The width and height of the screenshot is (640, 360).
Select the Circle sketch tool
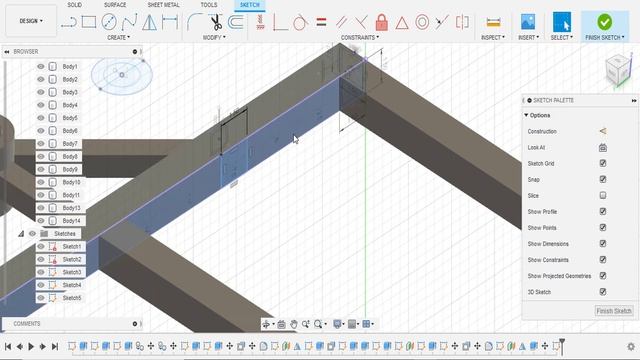(x=109, y=22)
